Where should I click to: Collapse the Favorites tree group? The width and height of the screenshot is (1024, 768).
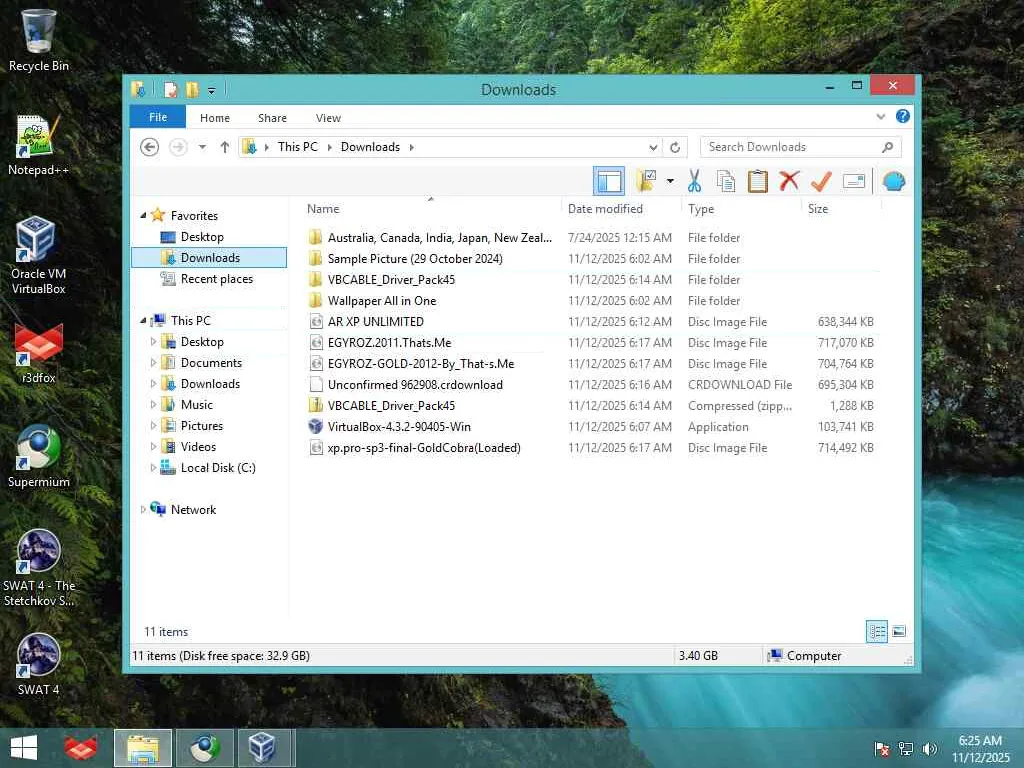click(143, 216)
